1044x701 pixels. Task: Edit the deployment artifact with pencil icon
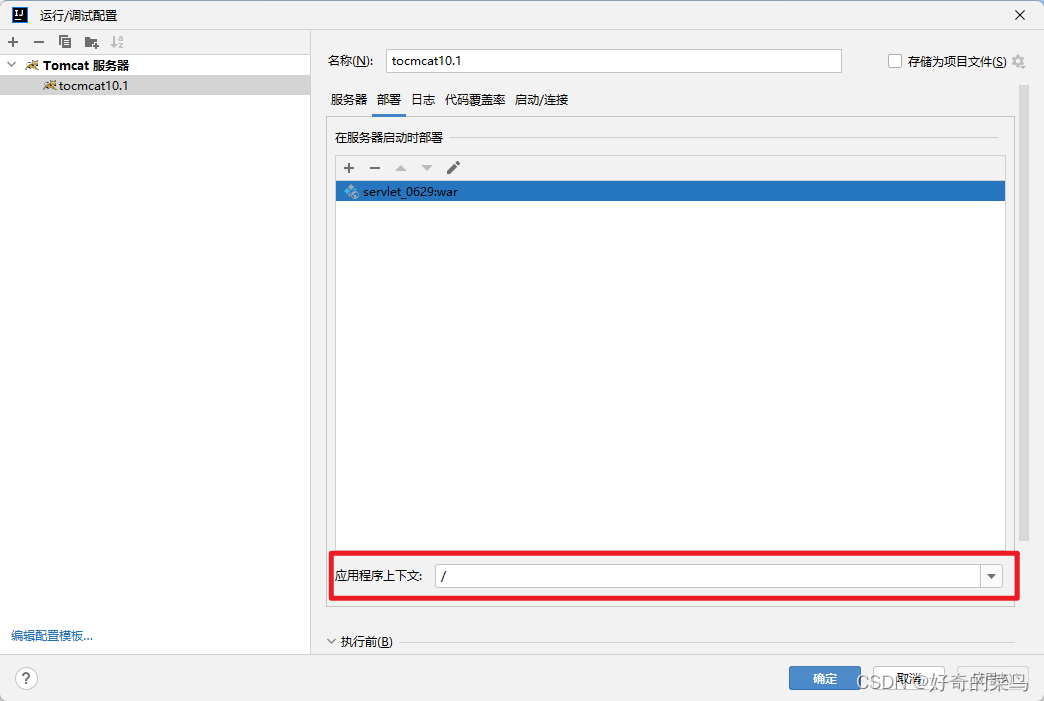452,167
